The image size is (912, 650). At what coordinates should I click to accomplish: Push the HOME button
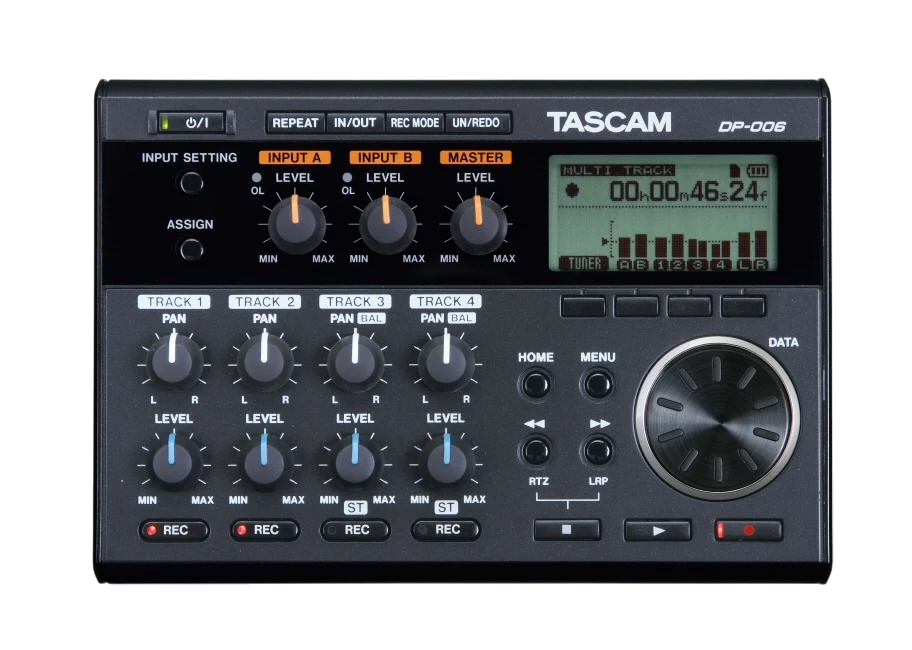point(536,384)
